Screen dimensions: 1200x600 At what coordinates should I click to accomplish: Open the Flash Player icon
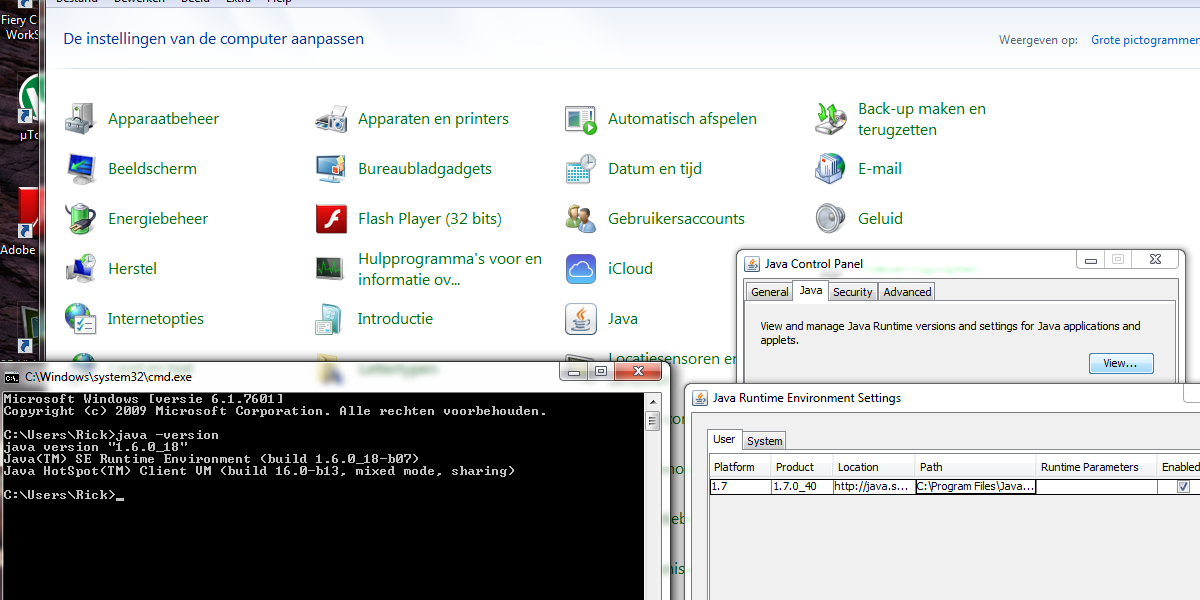[330, 218]
